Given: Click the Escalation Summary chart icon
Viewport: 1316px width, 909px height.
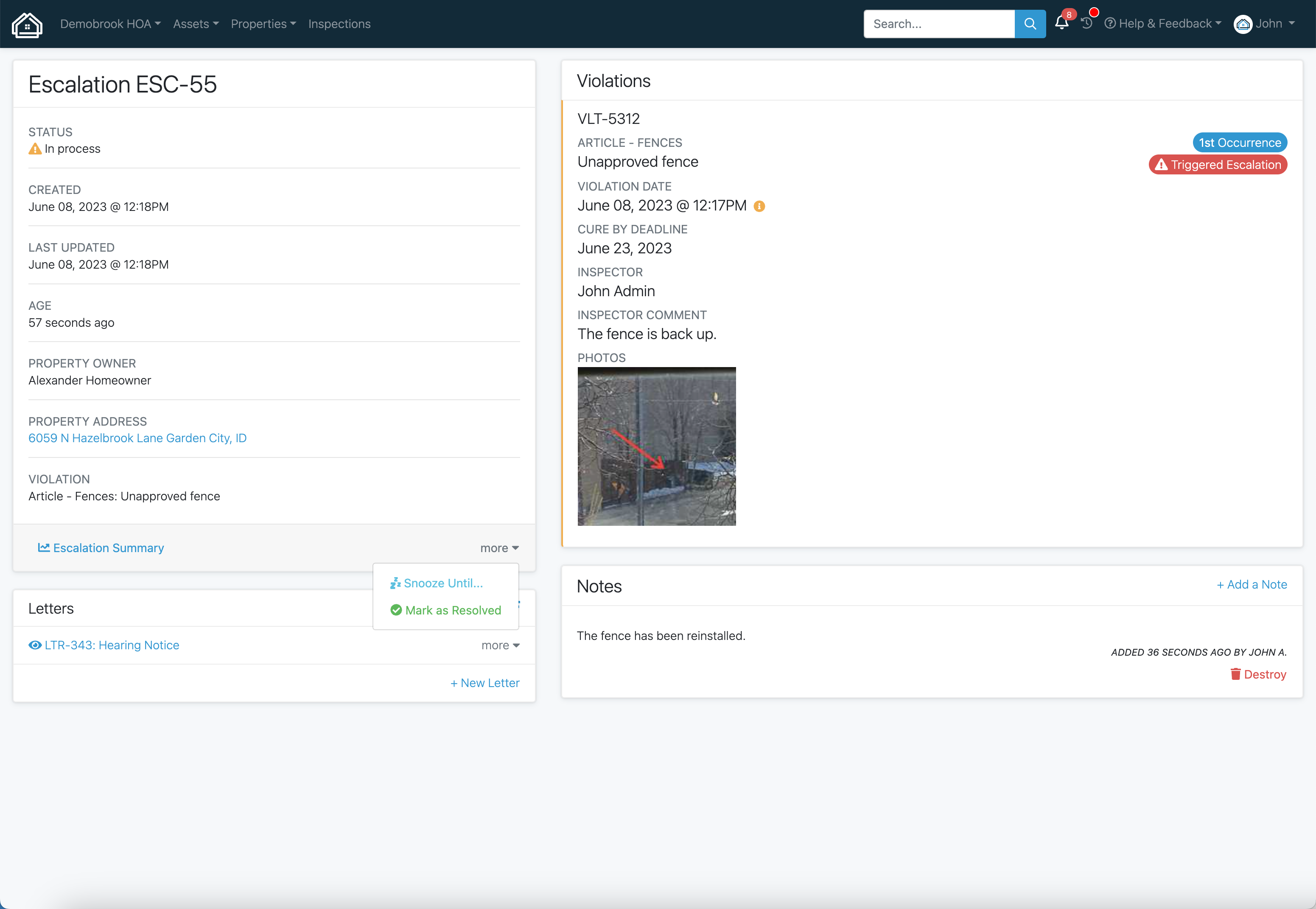Looking at the screenshot, I should tap(44, 547).
